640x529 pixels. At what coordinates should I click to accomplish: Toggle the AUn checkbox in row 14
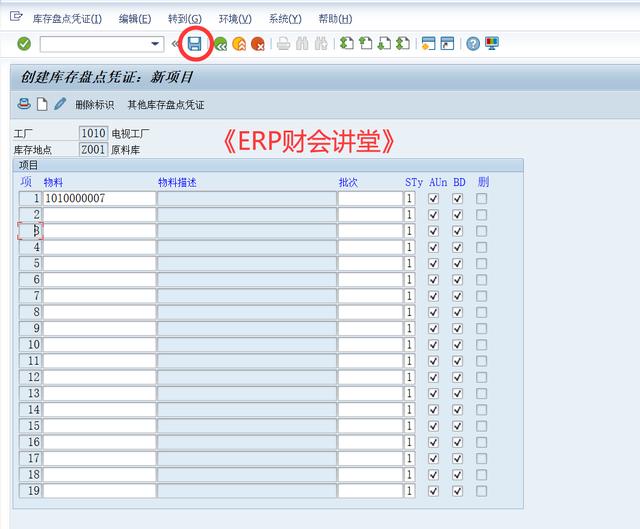click(433, 410)
